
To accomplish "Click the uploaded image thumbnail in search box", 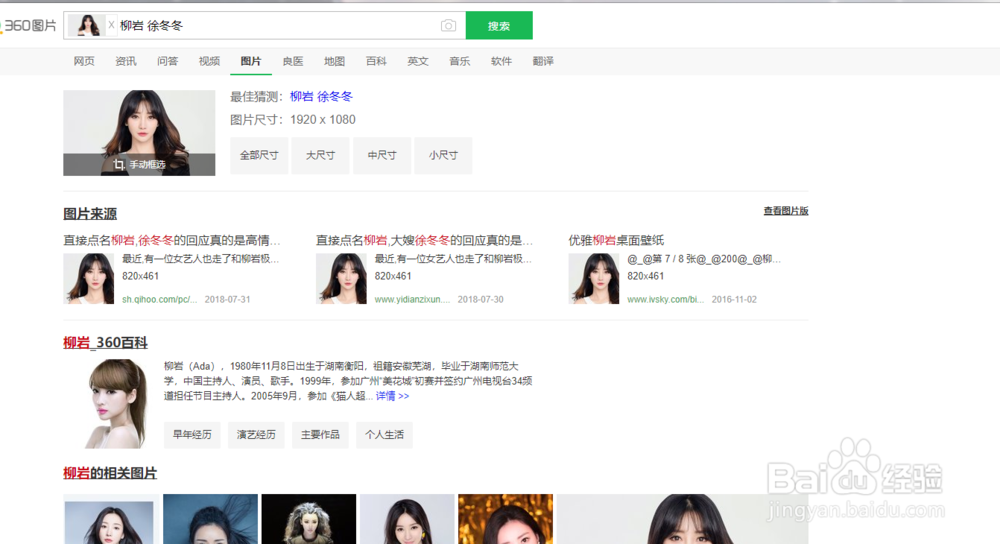I will click(x=87, y=26).
